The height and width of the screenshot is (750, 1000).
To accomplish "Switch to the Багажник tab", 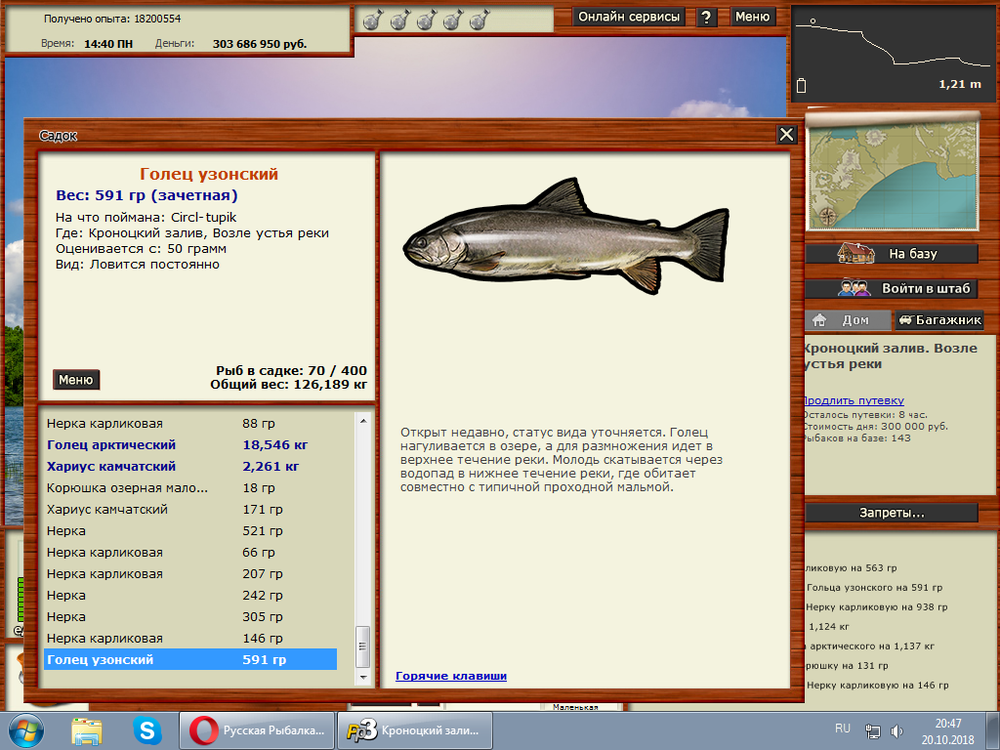I will 938,321.
